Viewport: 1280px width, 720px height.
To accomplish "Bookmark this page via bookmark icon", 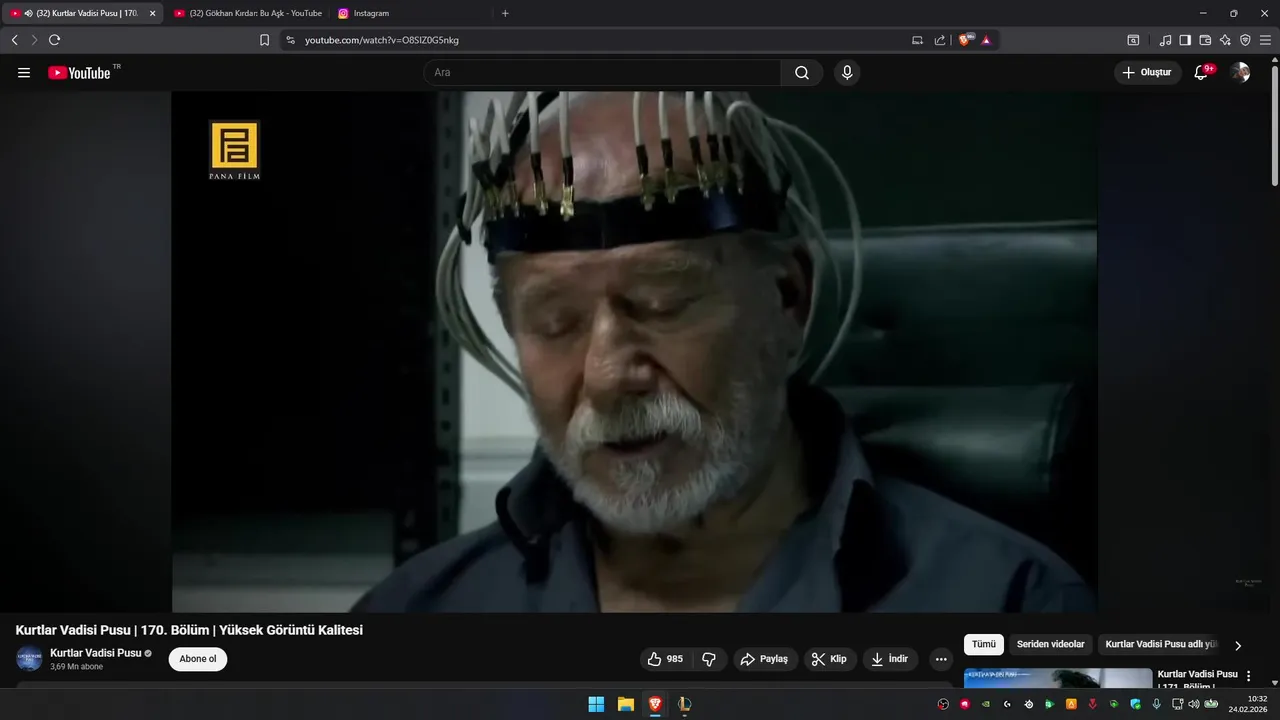I will point(264,40).
